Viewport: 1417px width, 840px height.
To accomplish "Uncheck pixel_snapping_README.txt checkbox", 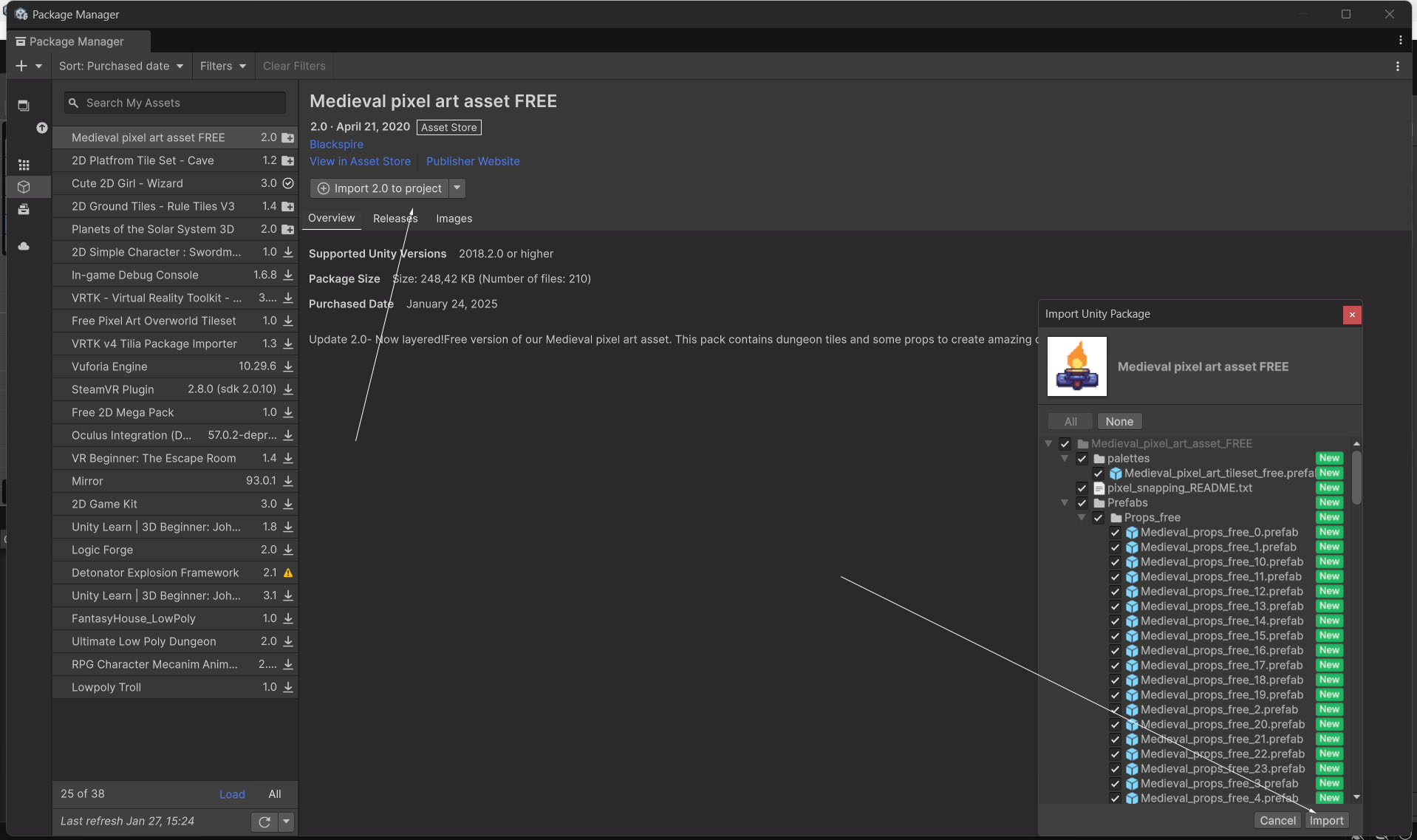I will point(1082,488).
